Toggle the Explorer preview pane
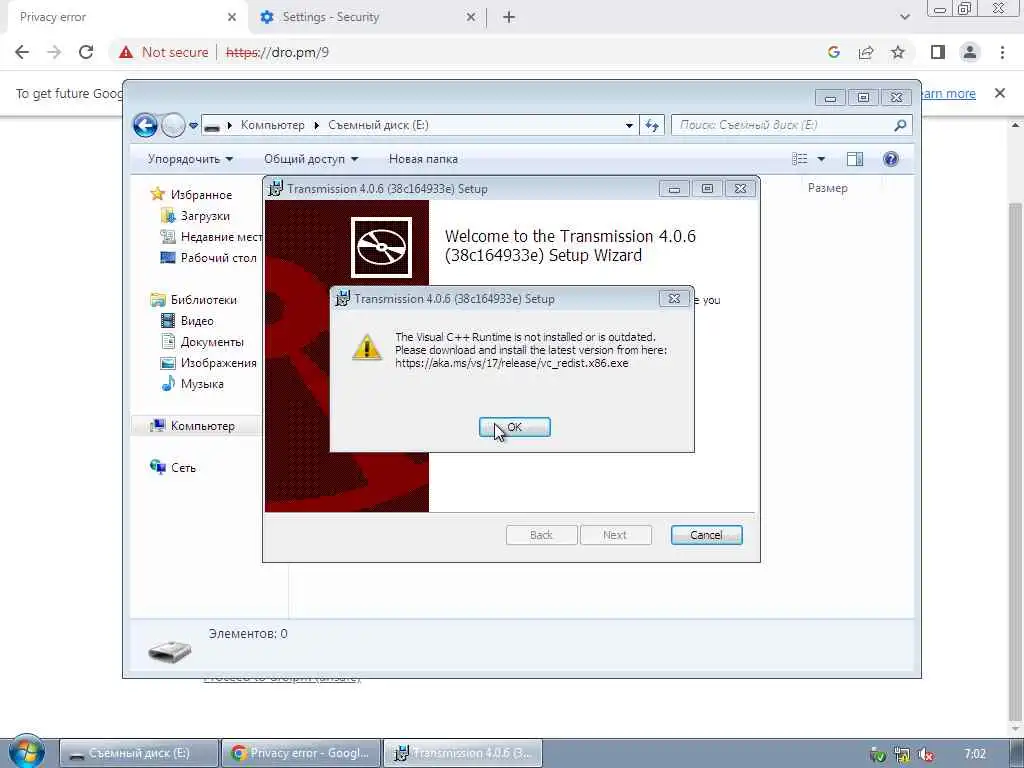1024x768 pixels. (854, 159)
